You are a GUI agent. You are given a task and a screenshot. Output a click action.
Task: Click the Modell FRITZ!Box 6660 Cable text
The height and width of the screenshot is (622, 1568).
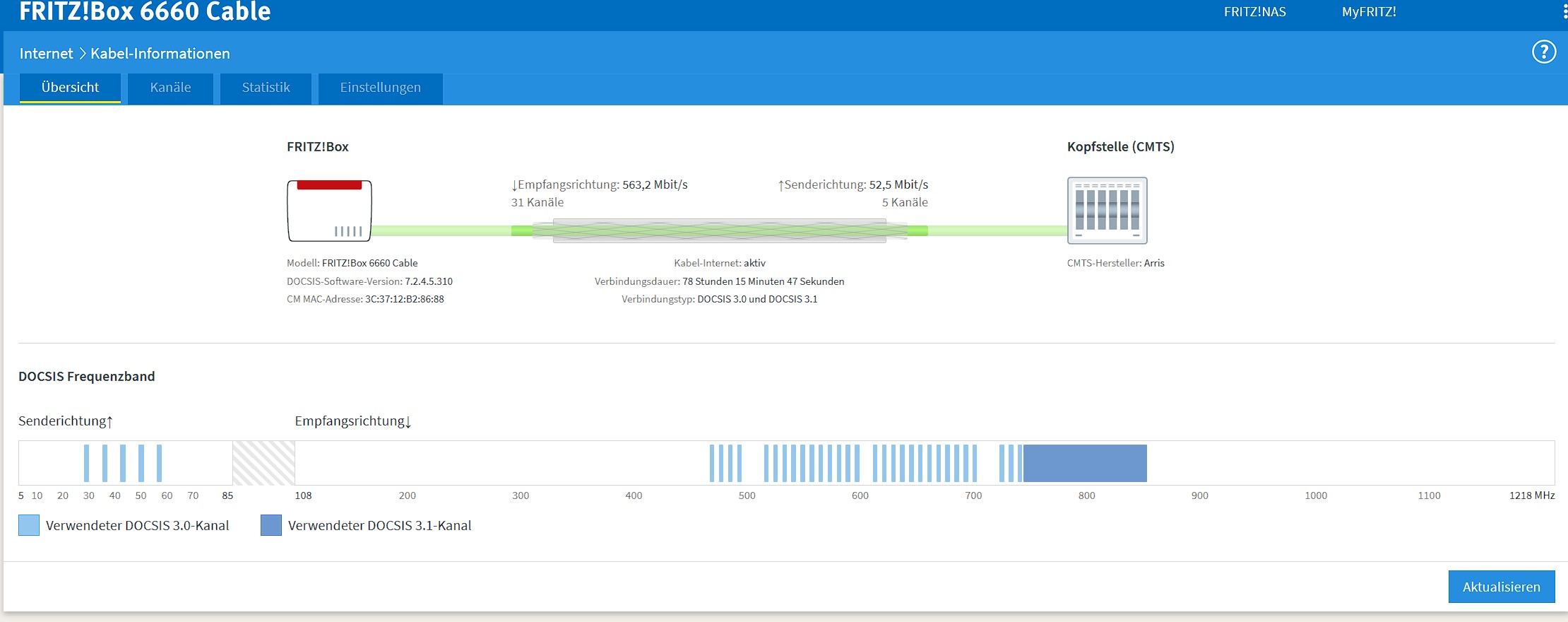point(352,263)
